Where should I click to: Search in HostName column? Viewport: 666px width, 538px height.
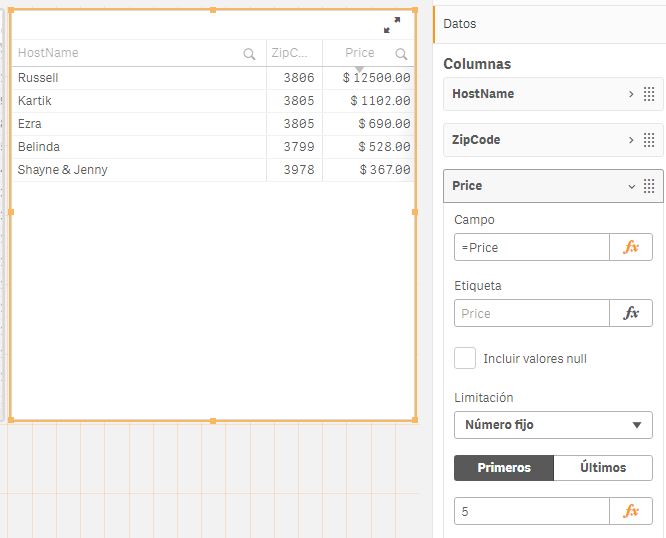(249, 54)
